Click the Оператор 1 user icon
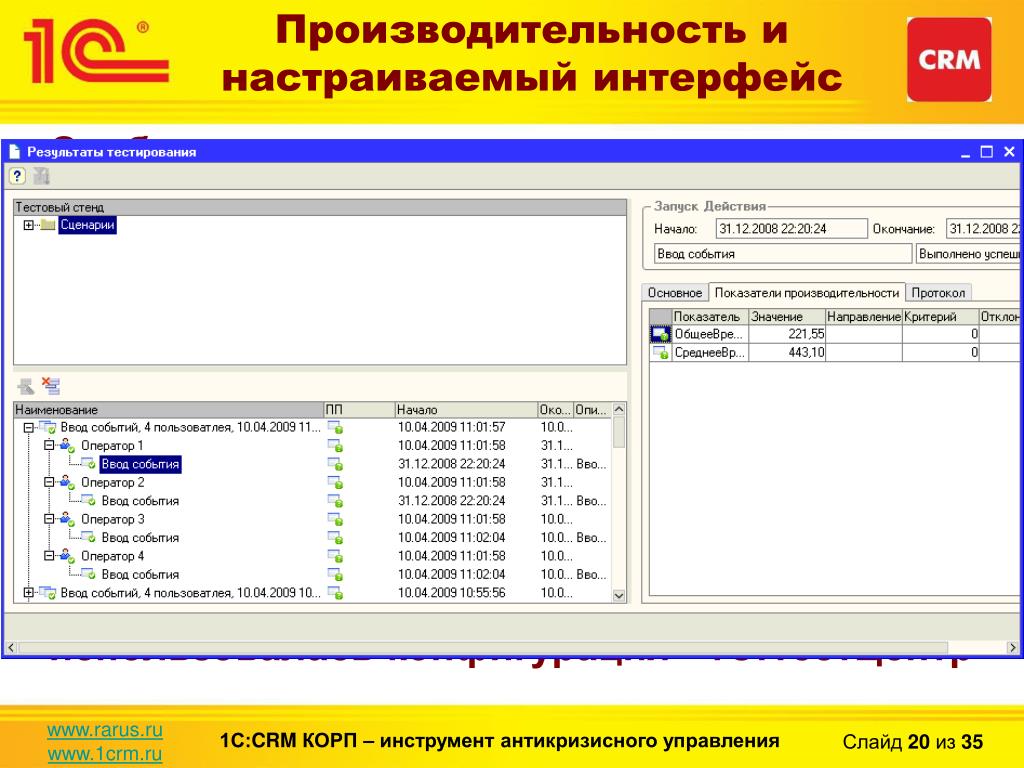 [67, 445]
